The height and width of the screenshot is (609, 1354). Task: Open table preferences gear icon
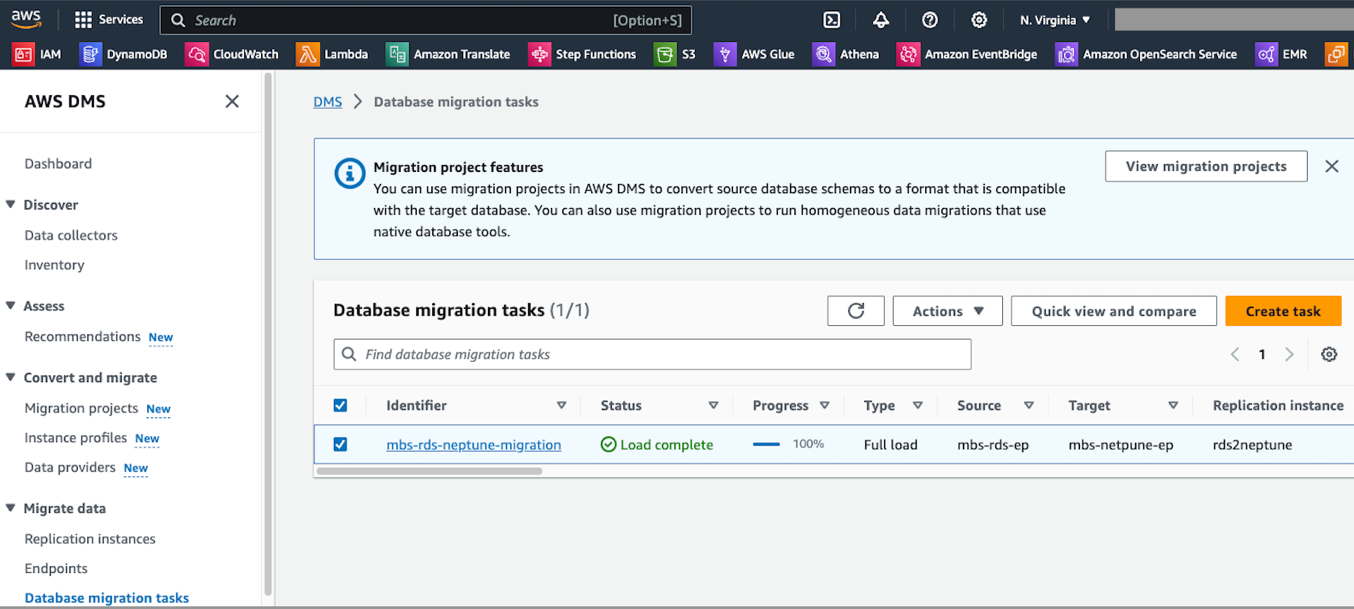click(x=1329, y=354)
